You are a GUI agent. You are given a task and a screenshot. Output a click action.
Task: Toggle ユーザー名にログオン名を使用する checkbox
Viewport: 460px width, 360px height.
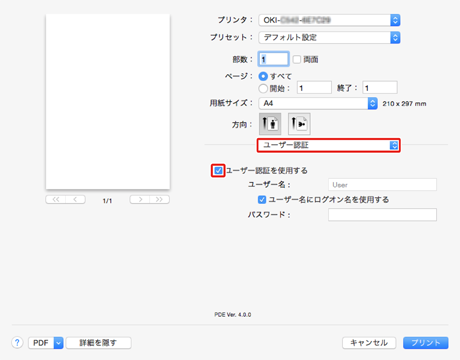pos(262,199)
